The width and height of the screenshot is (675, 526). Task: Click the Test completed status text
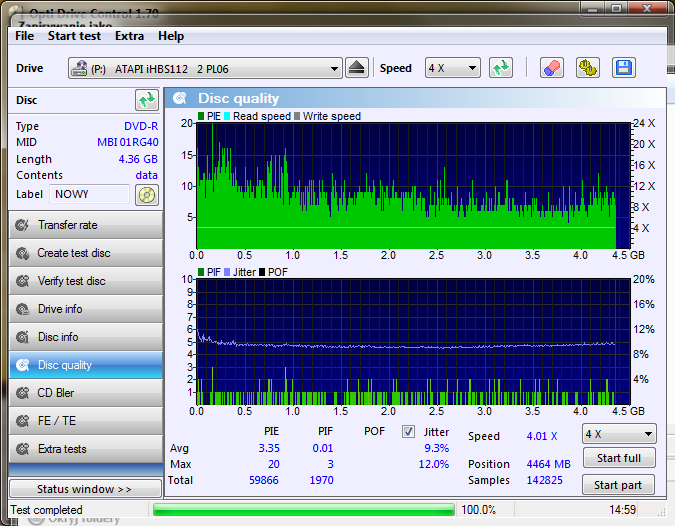pyautogui.click(x=46, y=510)
